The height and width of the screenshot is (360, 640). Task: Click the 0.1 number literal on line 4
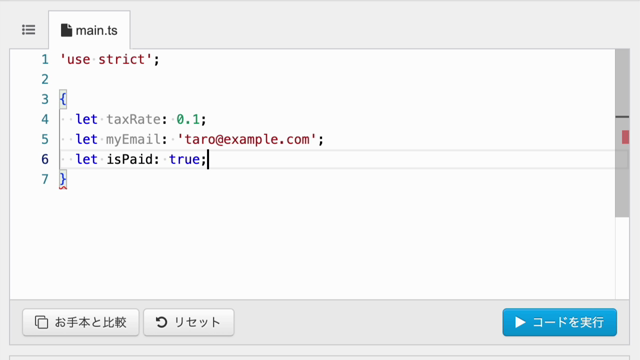(188, 119)
